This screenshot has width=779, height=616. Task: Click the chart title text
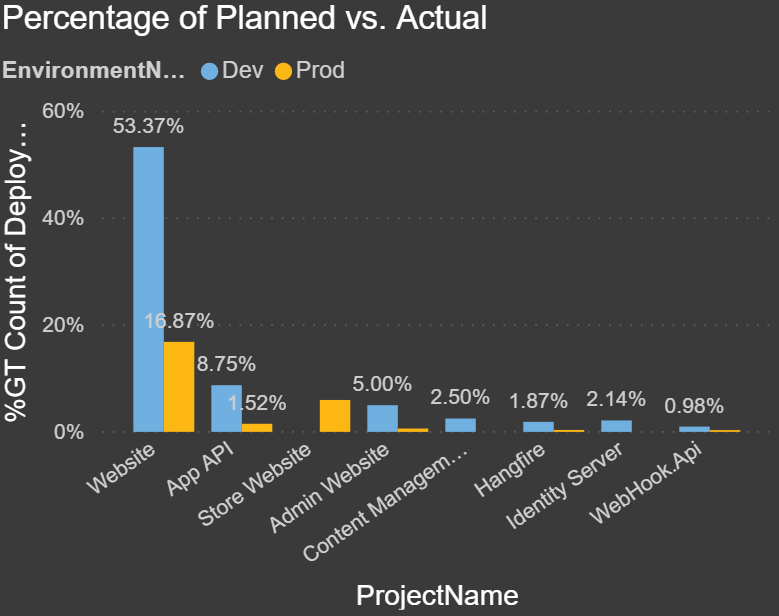(x=244, y=19)
